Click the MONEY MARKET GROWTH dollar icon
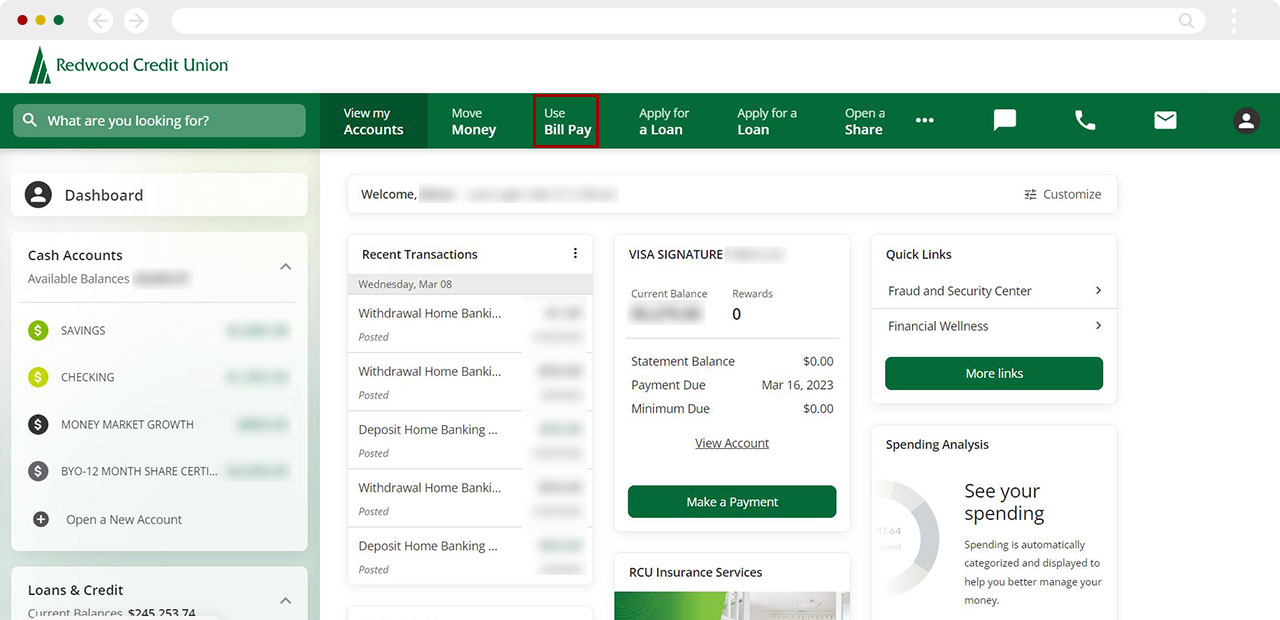 click(38, 424)
